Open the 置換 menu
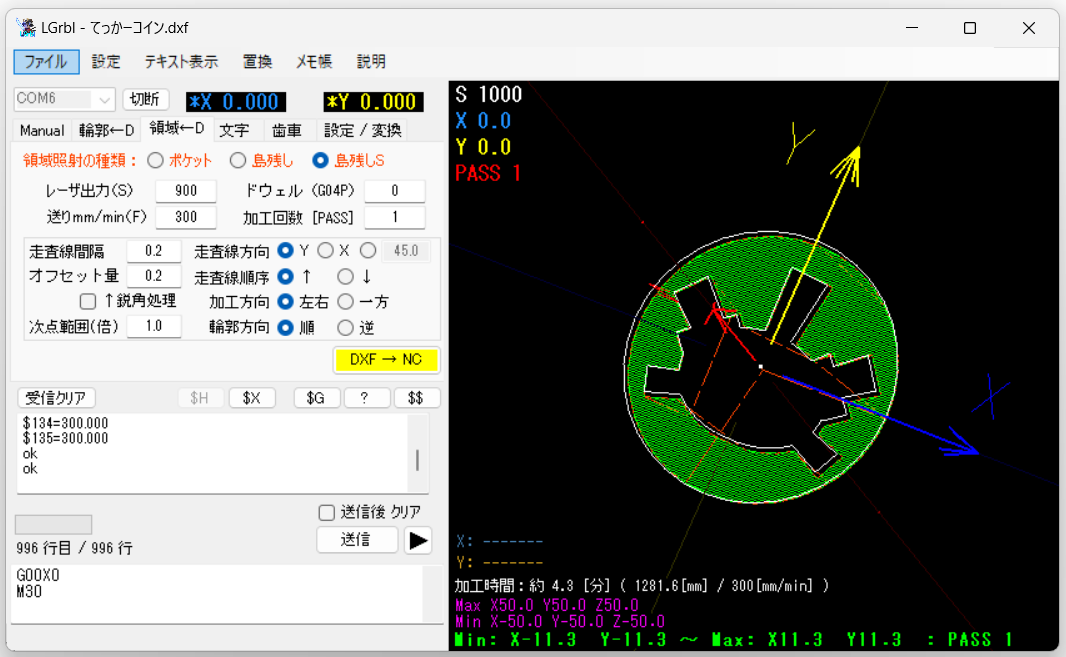Image resolution: width=1066 pixels, height=657 pixels. tap(258, 62)
